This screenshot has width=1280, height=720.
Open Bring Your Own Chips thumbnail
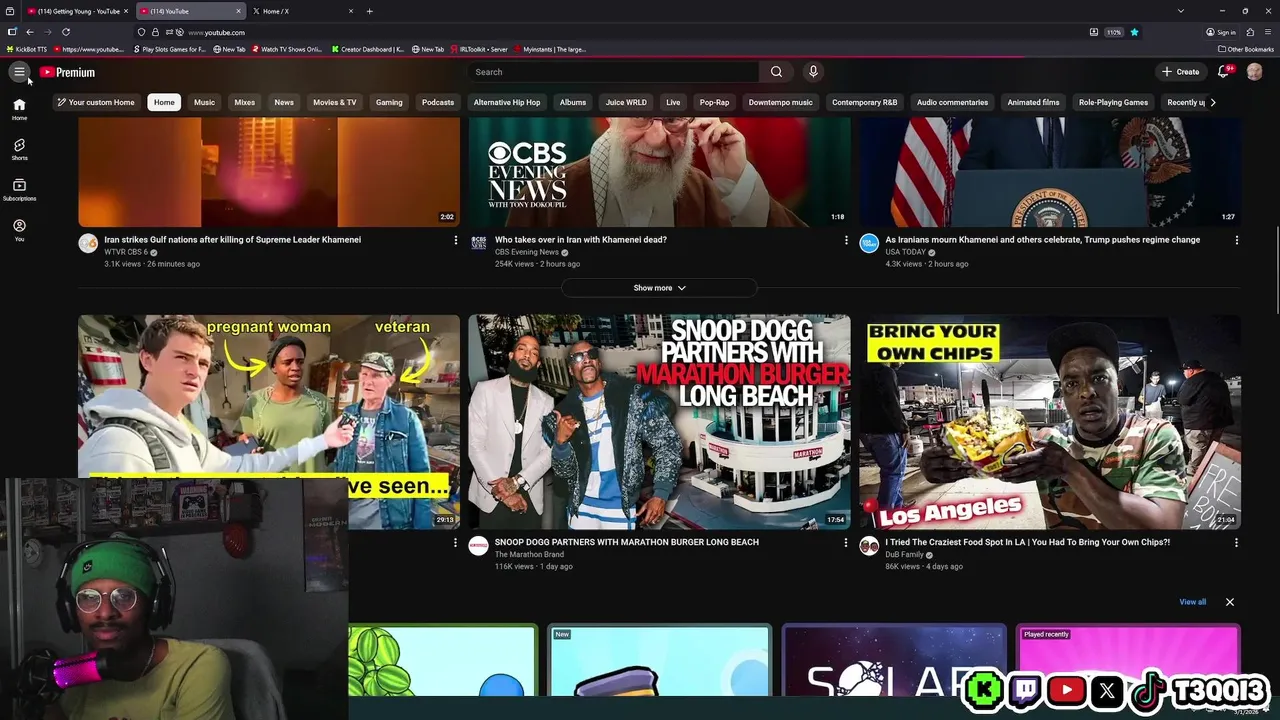pyautogui.click(x=1050, y=422)
